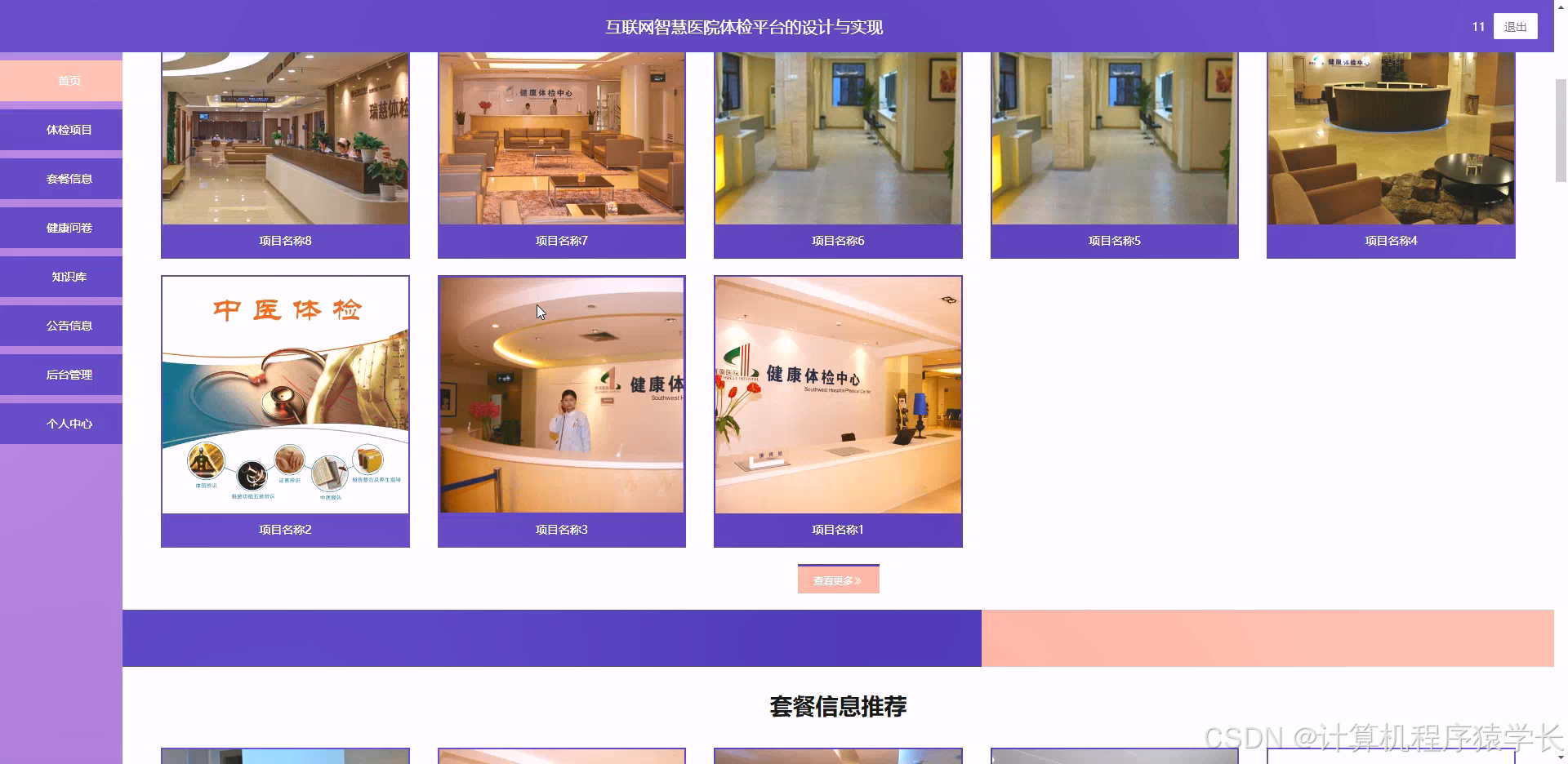This screenshot has width=1568, height=764.
Task: Click the 查看更多 view more button
Action: click(837, 580)
